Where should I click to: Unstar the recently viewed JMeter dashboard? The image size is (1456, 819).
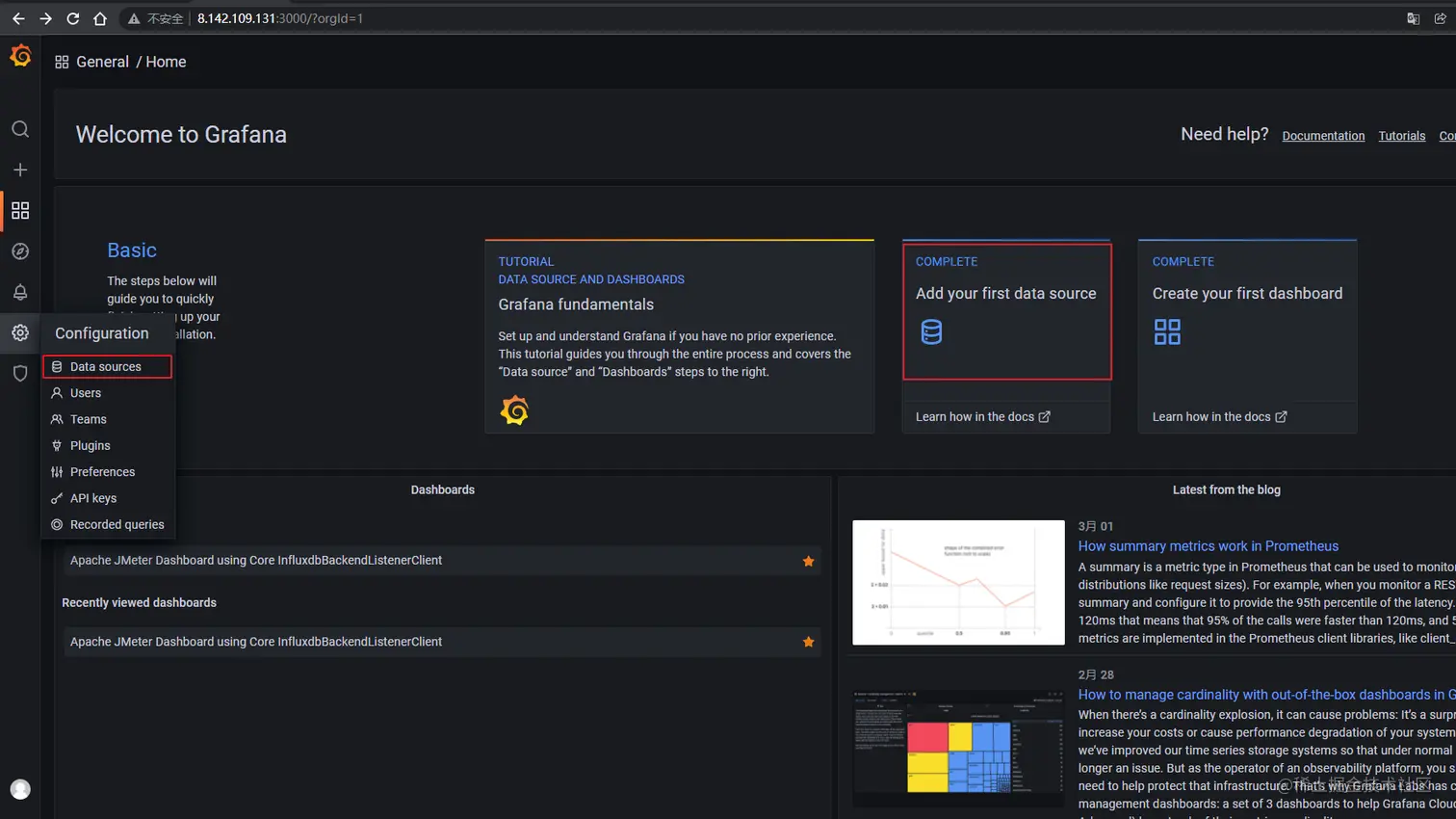coord(807,641)
